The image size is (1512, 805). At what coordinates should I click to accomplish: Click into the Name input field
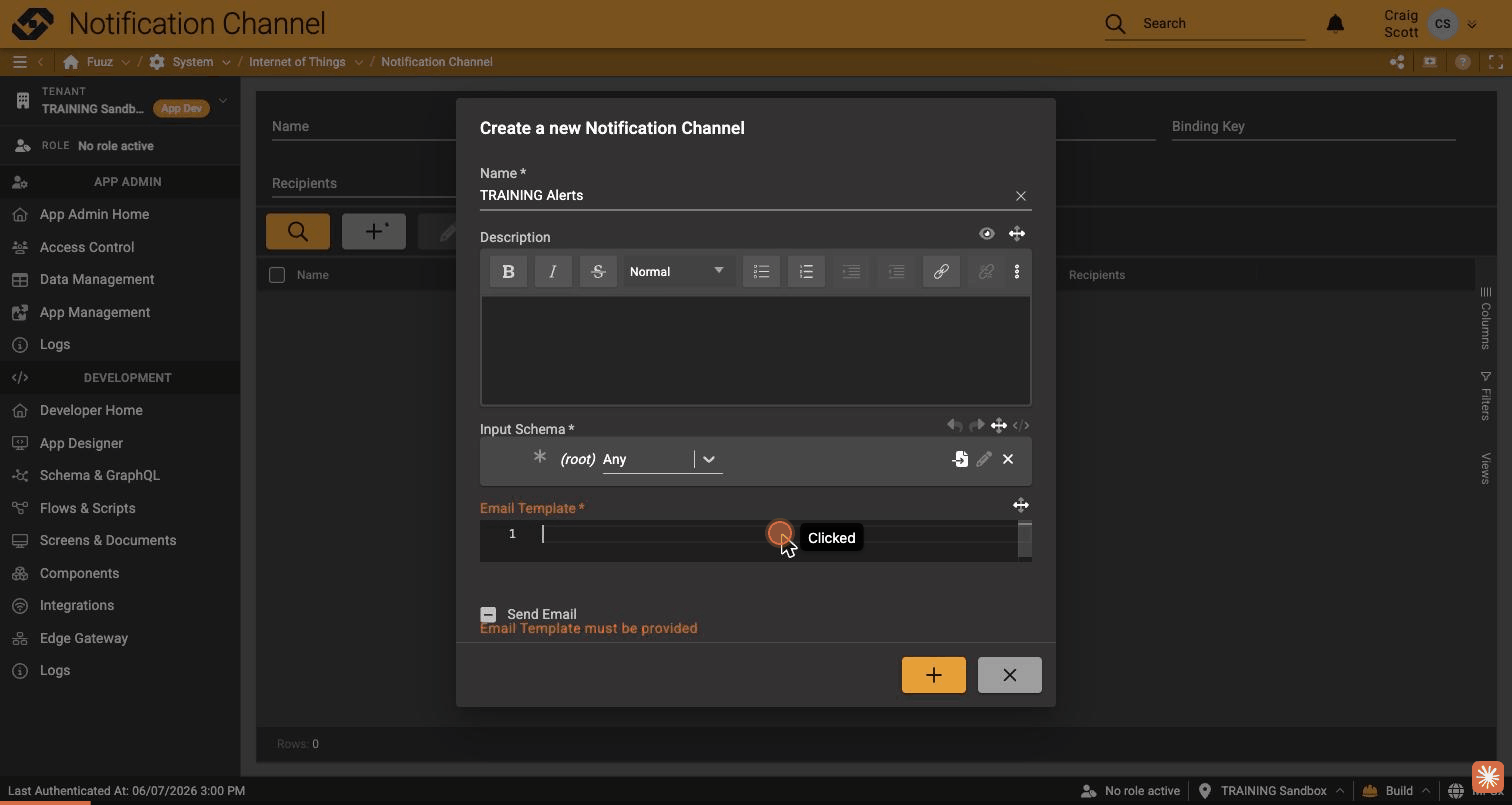pyautogui.click(x=744, y=196)
